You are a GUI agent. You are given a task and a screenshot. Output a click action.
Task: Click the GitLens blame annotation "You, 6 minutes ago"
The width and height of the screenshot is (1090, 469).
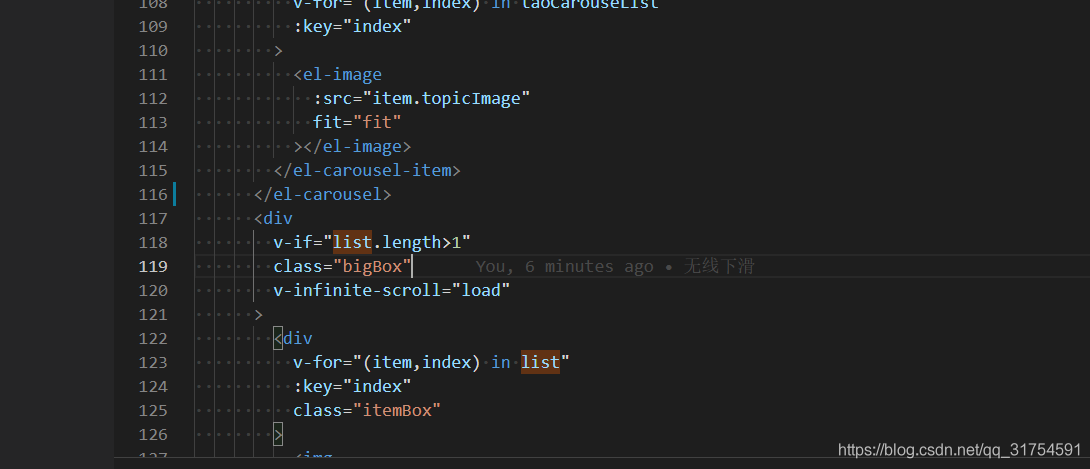[x=564, y=266]
